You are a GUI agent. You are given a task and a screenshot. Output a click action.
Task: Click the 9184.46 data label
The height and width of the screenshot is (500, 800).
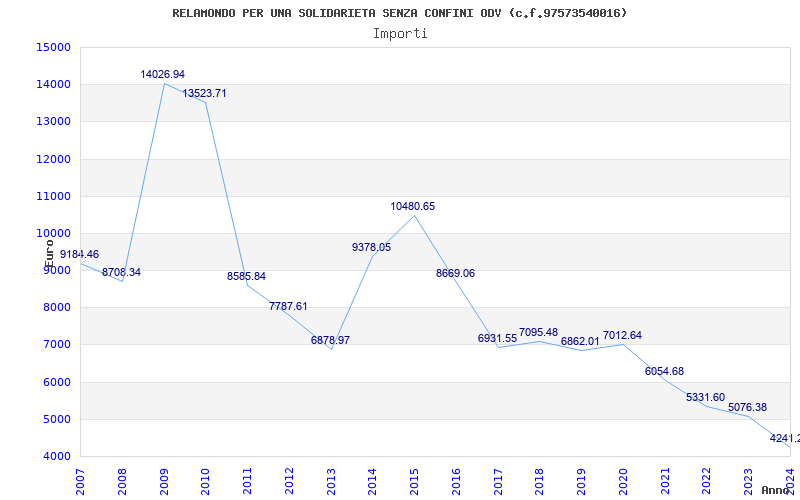80,255
